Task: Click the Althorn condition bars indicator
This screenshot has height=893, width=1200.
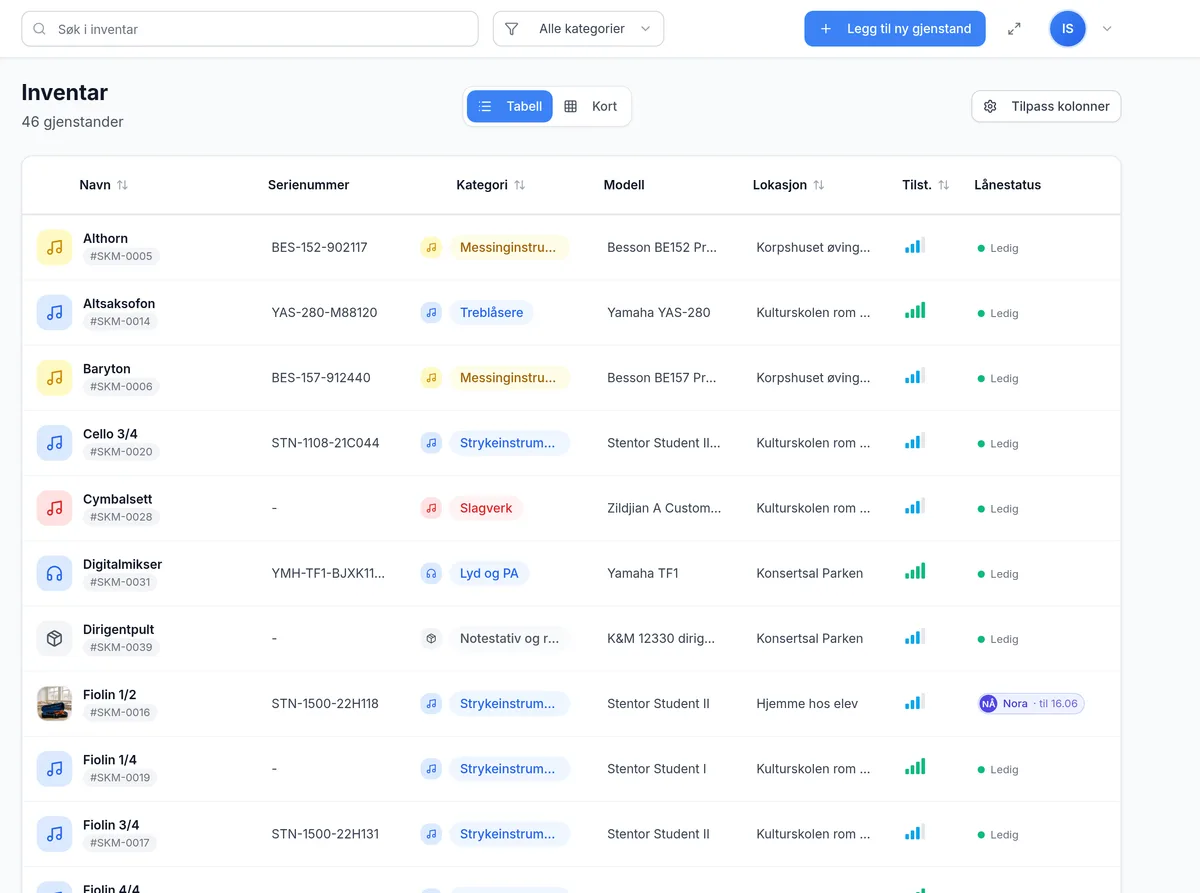Action: [x=915, y=245]
